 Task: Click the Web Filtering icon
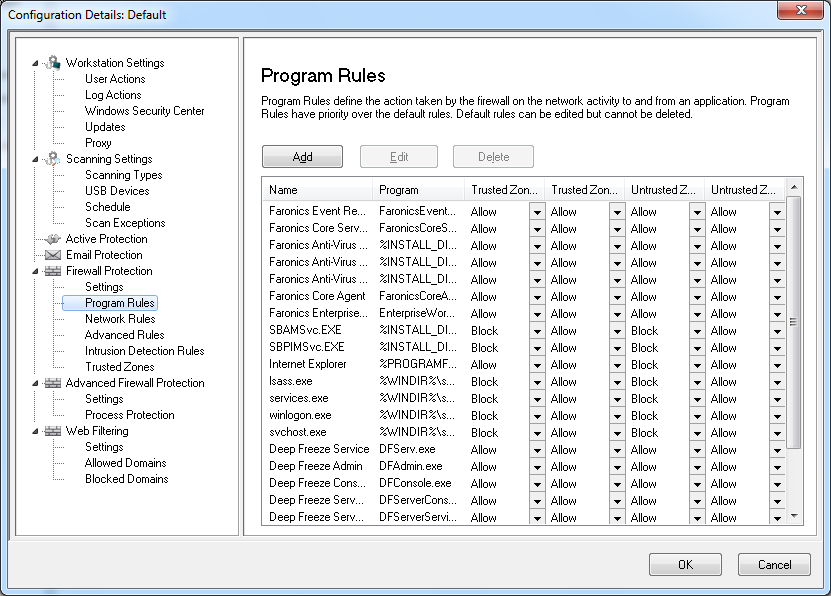coord(53,431)
